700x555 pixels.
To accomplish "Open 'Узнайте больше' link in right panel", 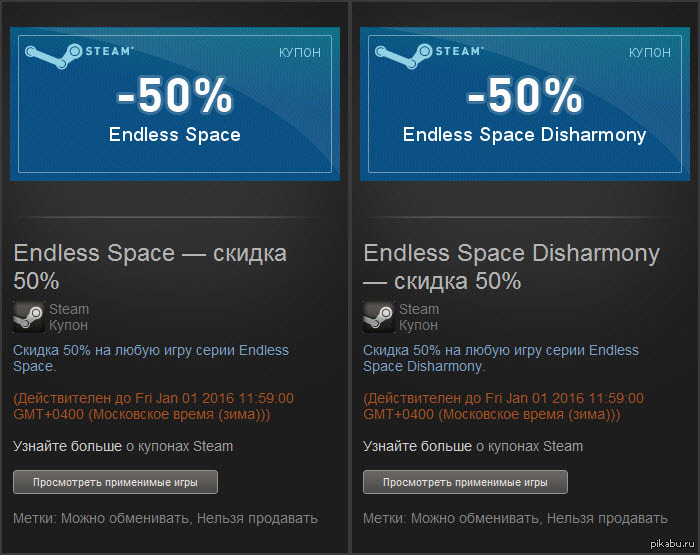I will [417, 447].
